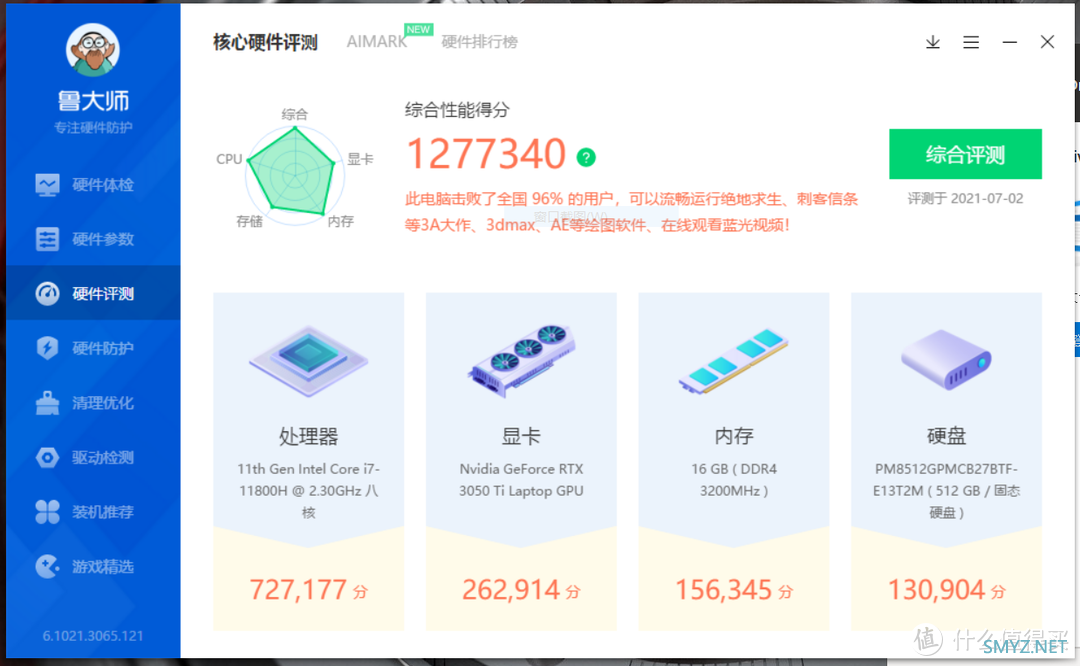Select 硬件评测 in the sidebar
The height and width of the screenshot is (666, 1080).
click(x=93, y=293)
